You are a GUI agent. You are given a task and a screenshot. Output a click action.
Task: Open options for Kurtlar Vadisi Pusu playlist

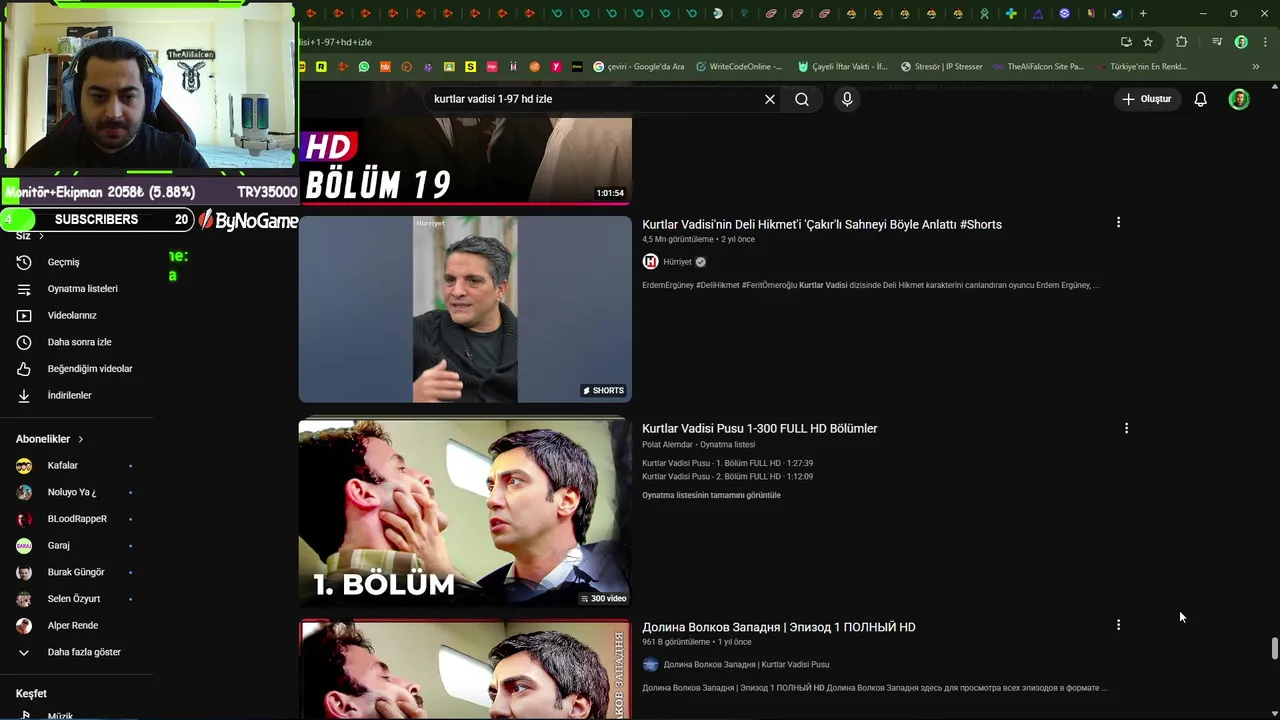1126,428
